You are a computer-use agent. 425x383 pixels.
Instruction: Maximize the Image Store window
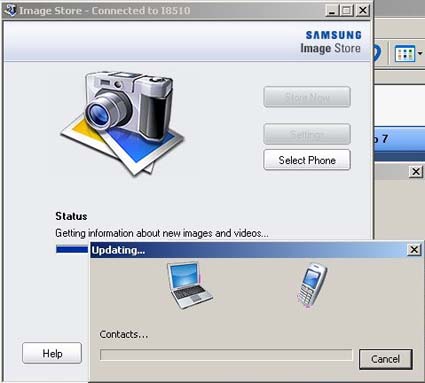point(347,11)
